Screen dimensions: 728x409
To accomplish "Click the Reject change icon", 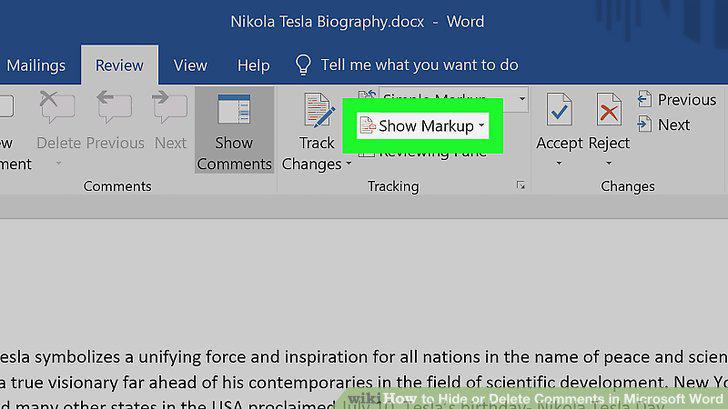I will (x=609, y=110).
